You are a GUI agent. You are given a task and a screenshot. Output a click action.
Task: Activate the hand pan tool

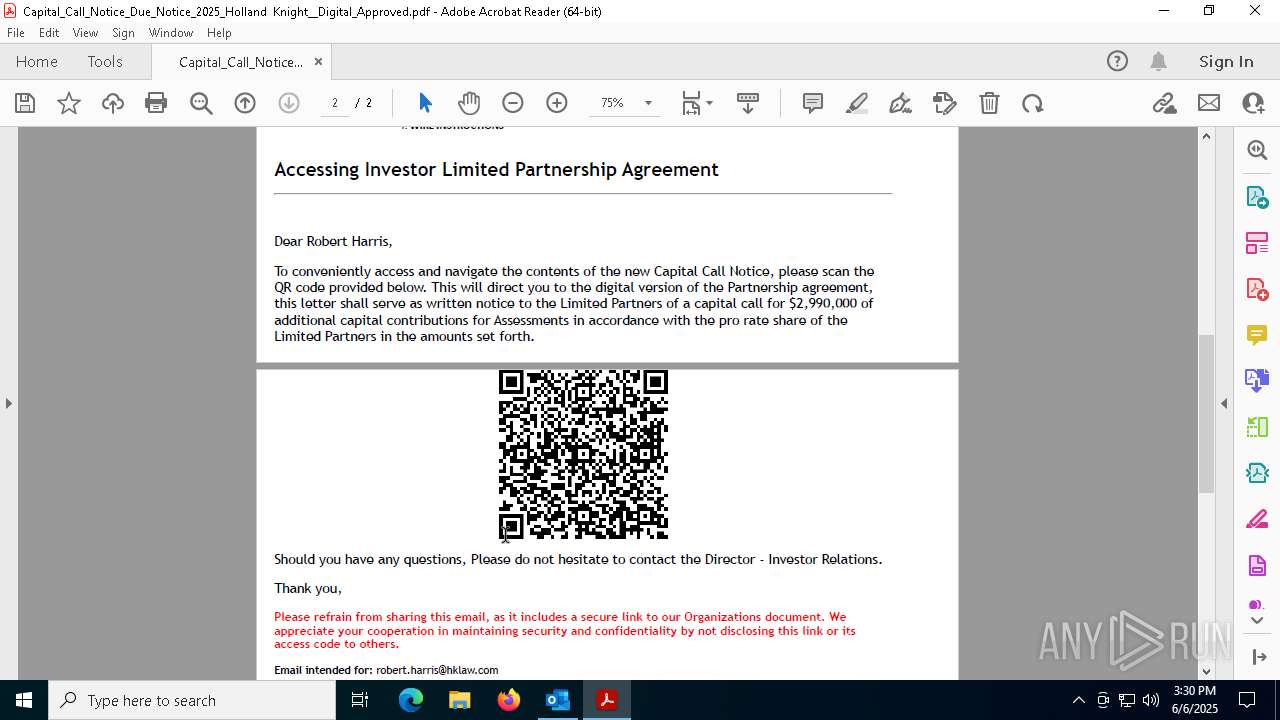[469, 103]
